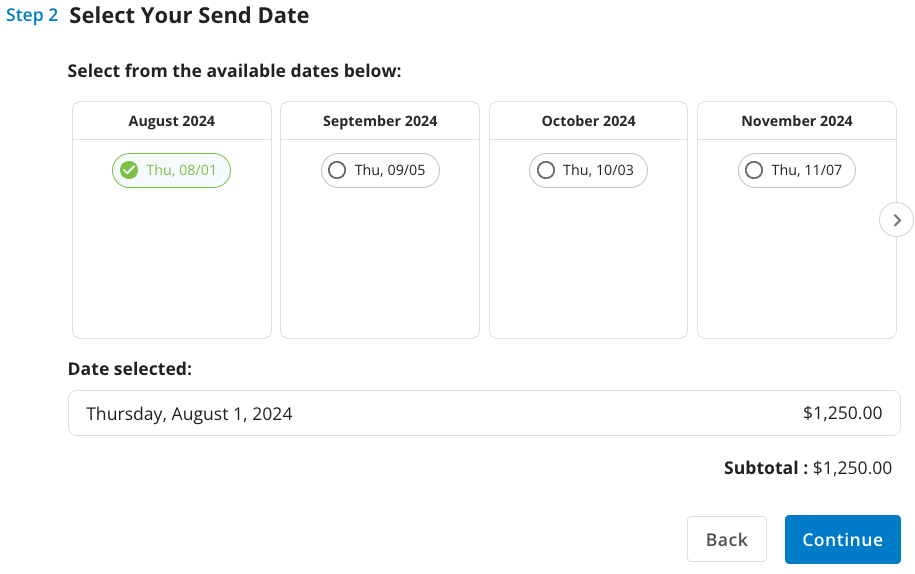Click the November 2024 month header
The image size is (915, 574).
point(797,121)
